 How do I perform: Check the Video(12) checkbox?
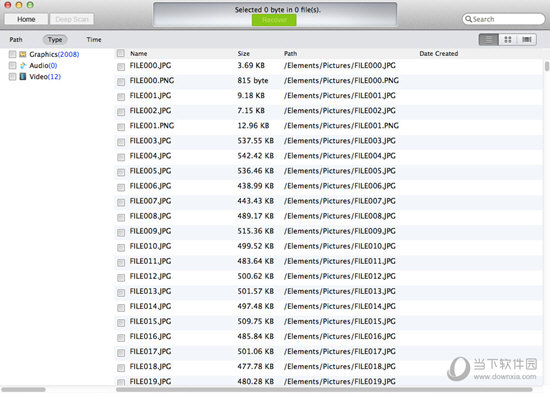click(13, 76)
